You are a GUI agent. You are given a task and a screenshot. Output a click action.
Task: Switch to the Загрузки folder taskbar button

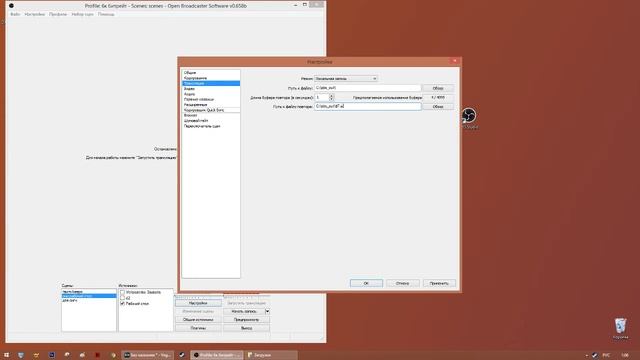point(271,355)
